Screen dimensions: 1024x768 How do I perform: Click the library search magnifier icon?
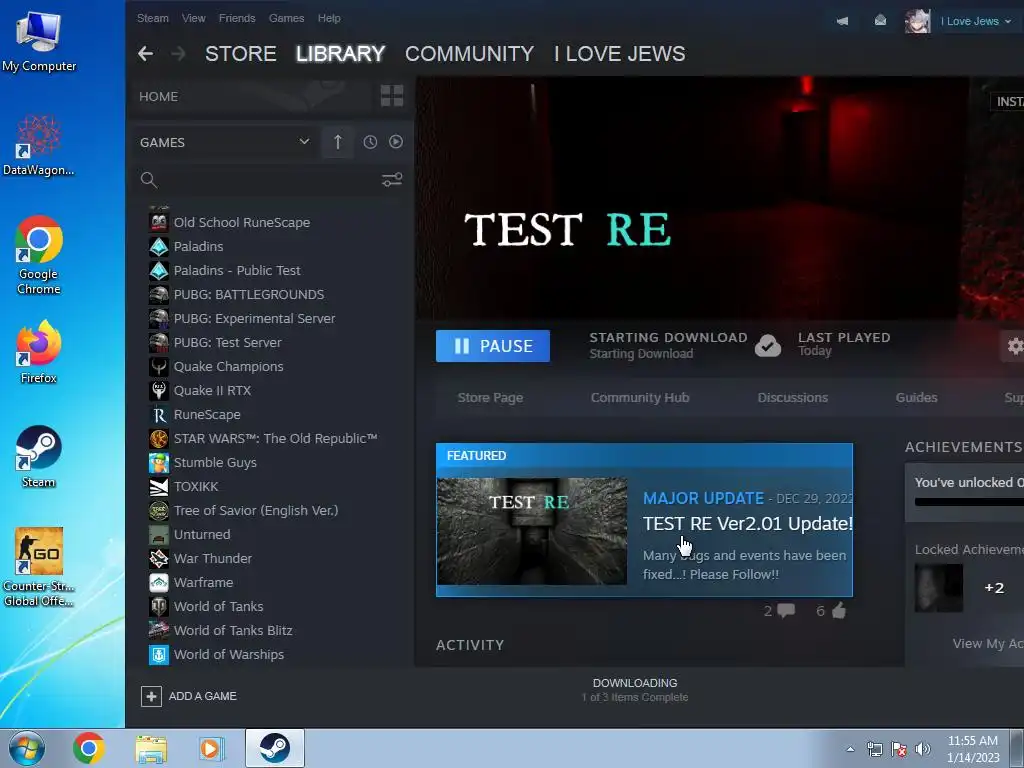click(x=149, y=180)
